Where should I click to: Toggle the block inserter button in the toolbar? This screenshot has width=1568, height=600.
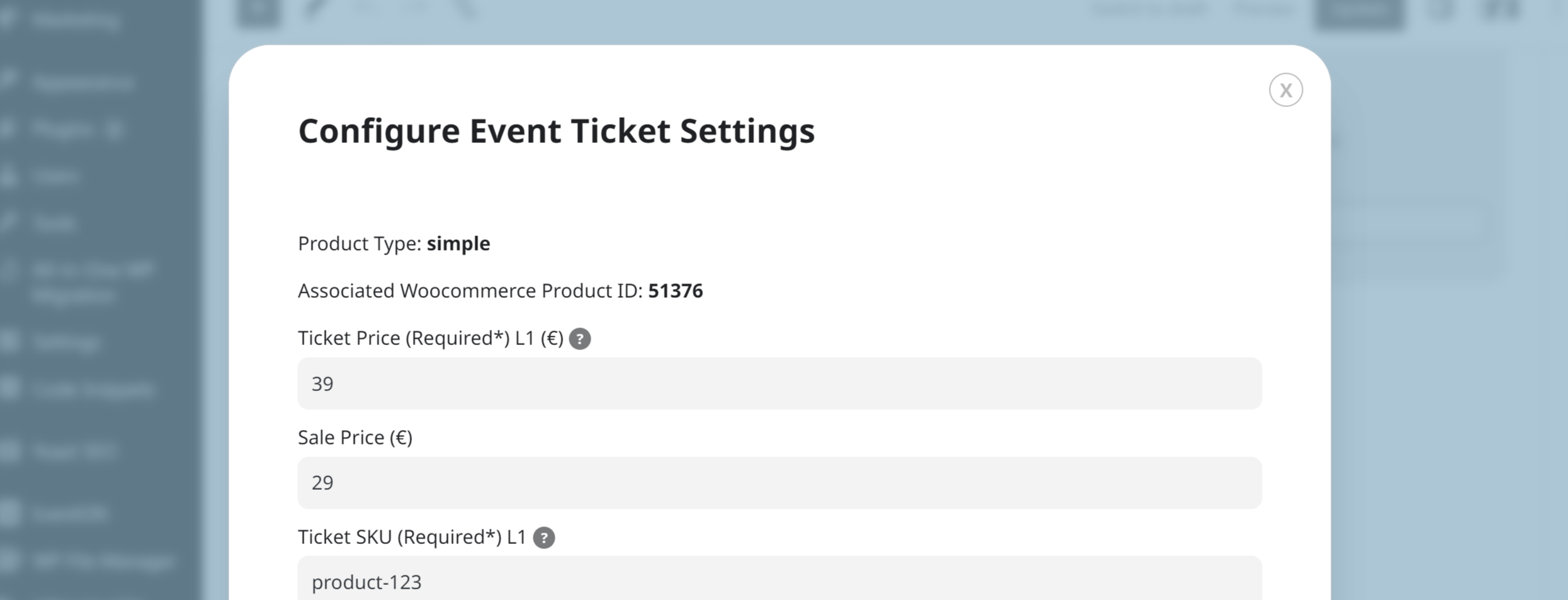click(x=258, y=10)
